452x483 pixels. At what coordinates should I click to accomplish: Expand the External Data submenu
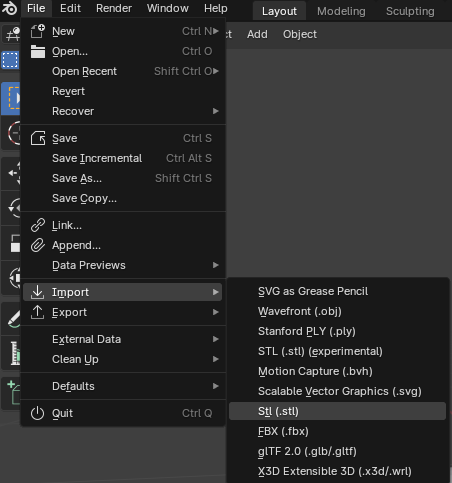pos(122,339)
